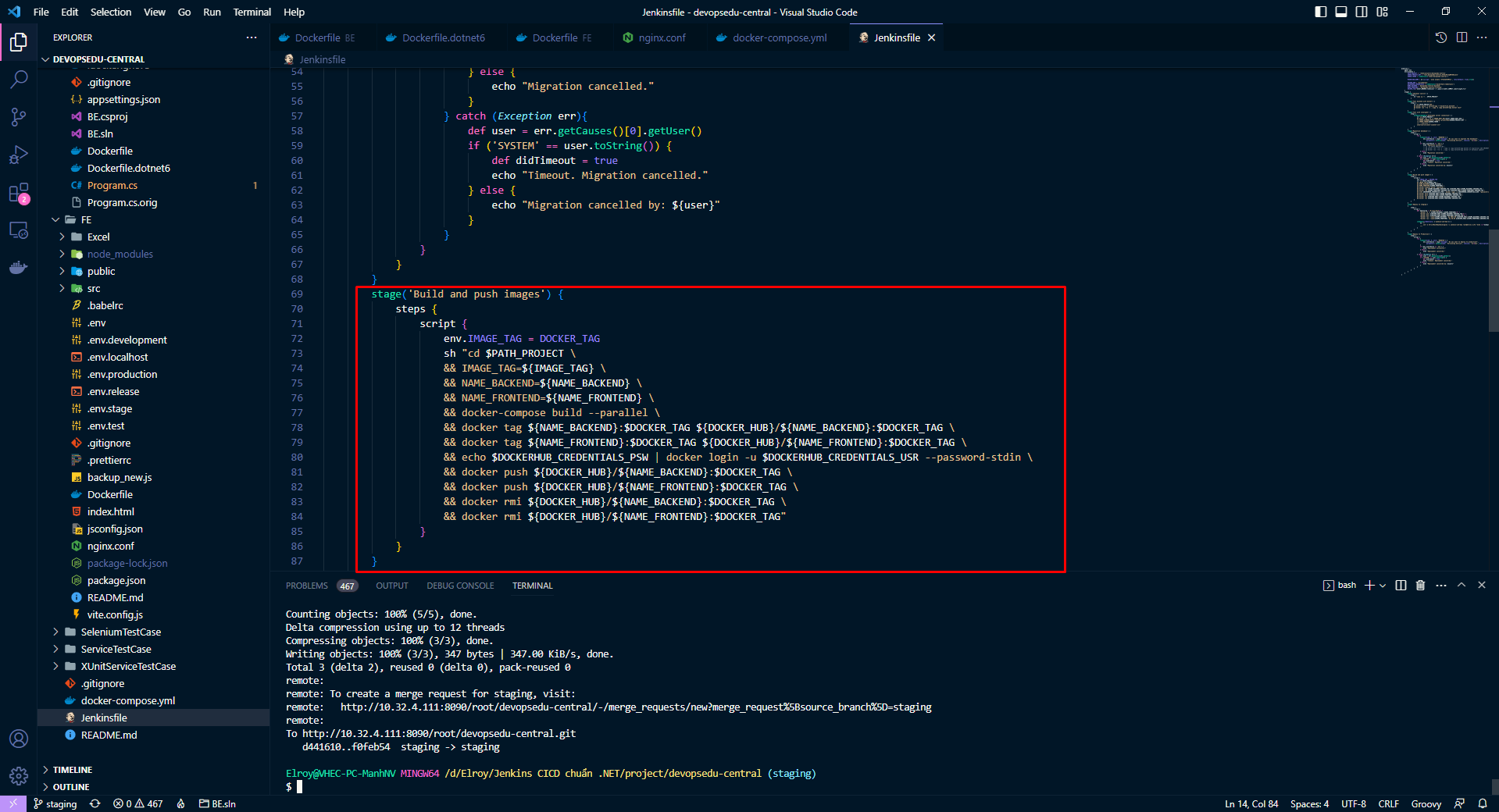The width and height of the screenshot is (1499, 812).
Task: Open the Accounts menu
Action: (x=19, y=739)
